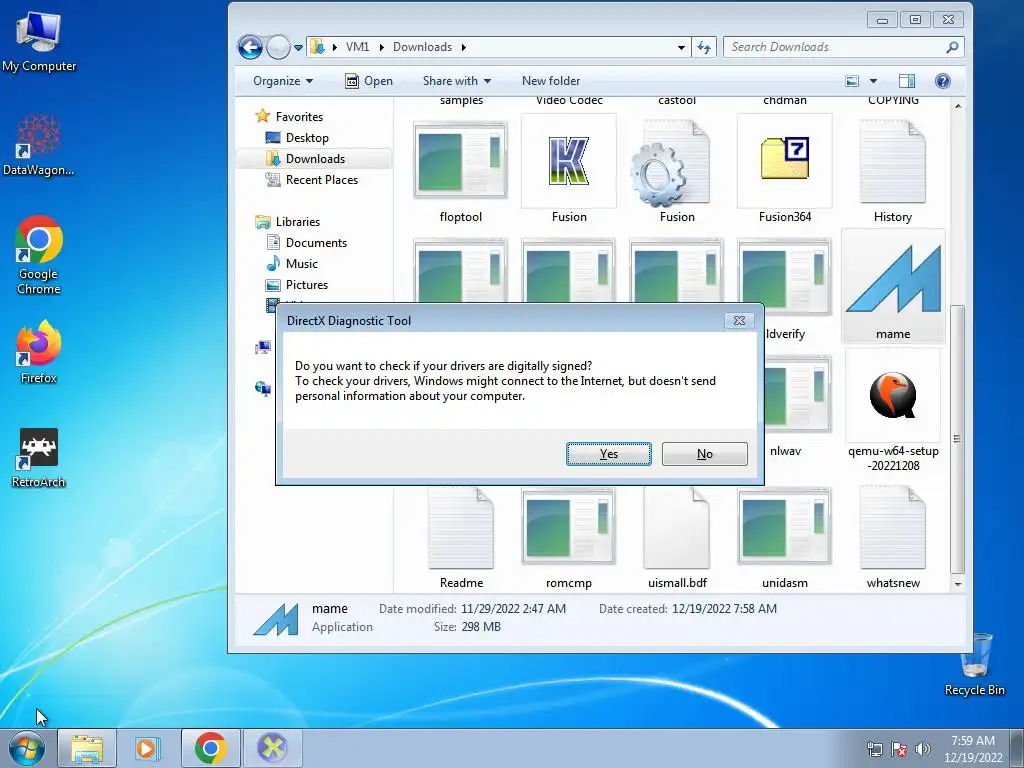Open My Computer desktop icon
Viewport: 1024px width, 768px height.
pos(39,41)
